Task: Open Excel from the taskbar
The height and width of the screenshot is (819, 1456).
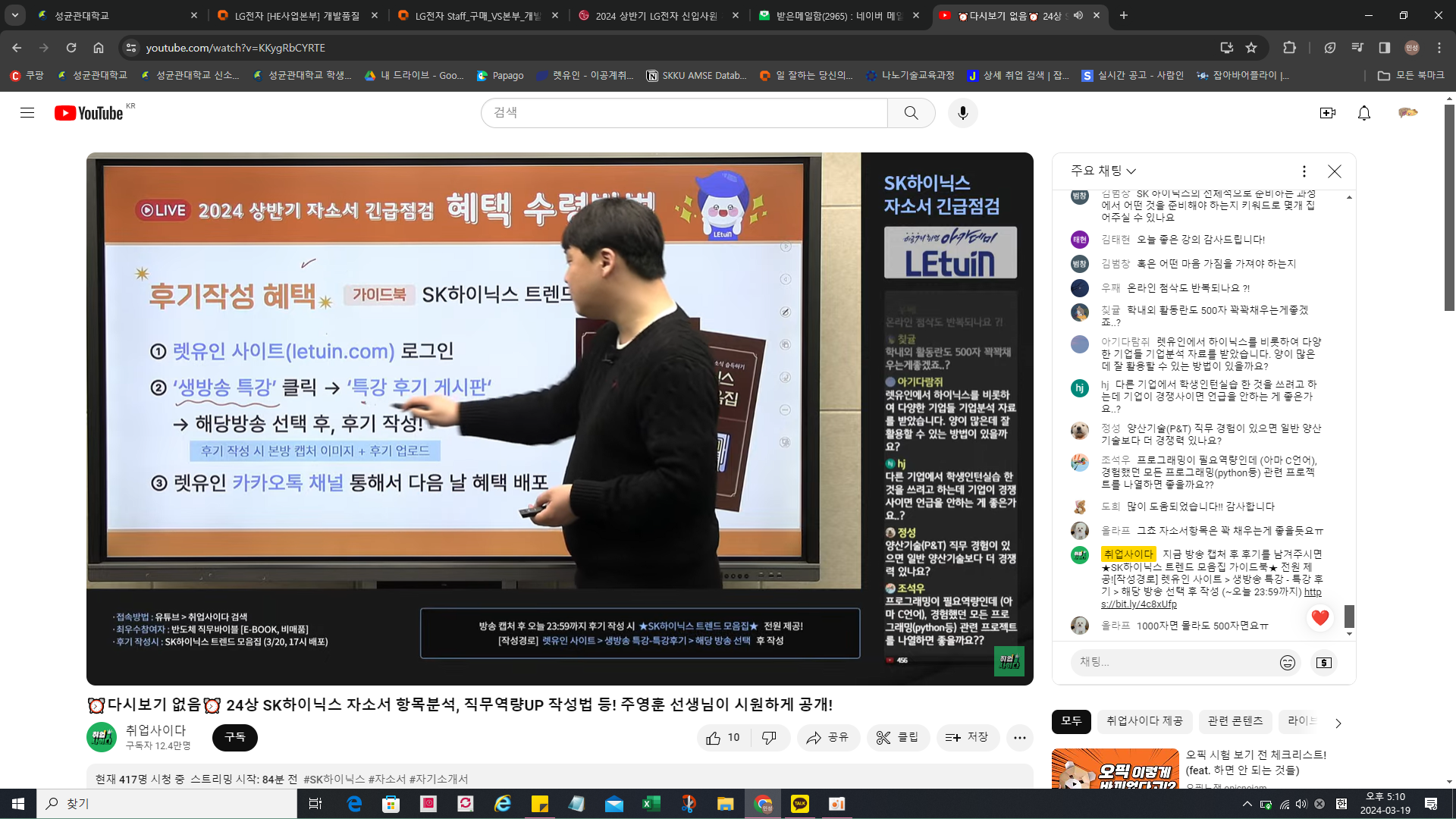Action: pyautogui.click(x=651, y=804)
